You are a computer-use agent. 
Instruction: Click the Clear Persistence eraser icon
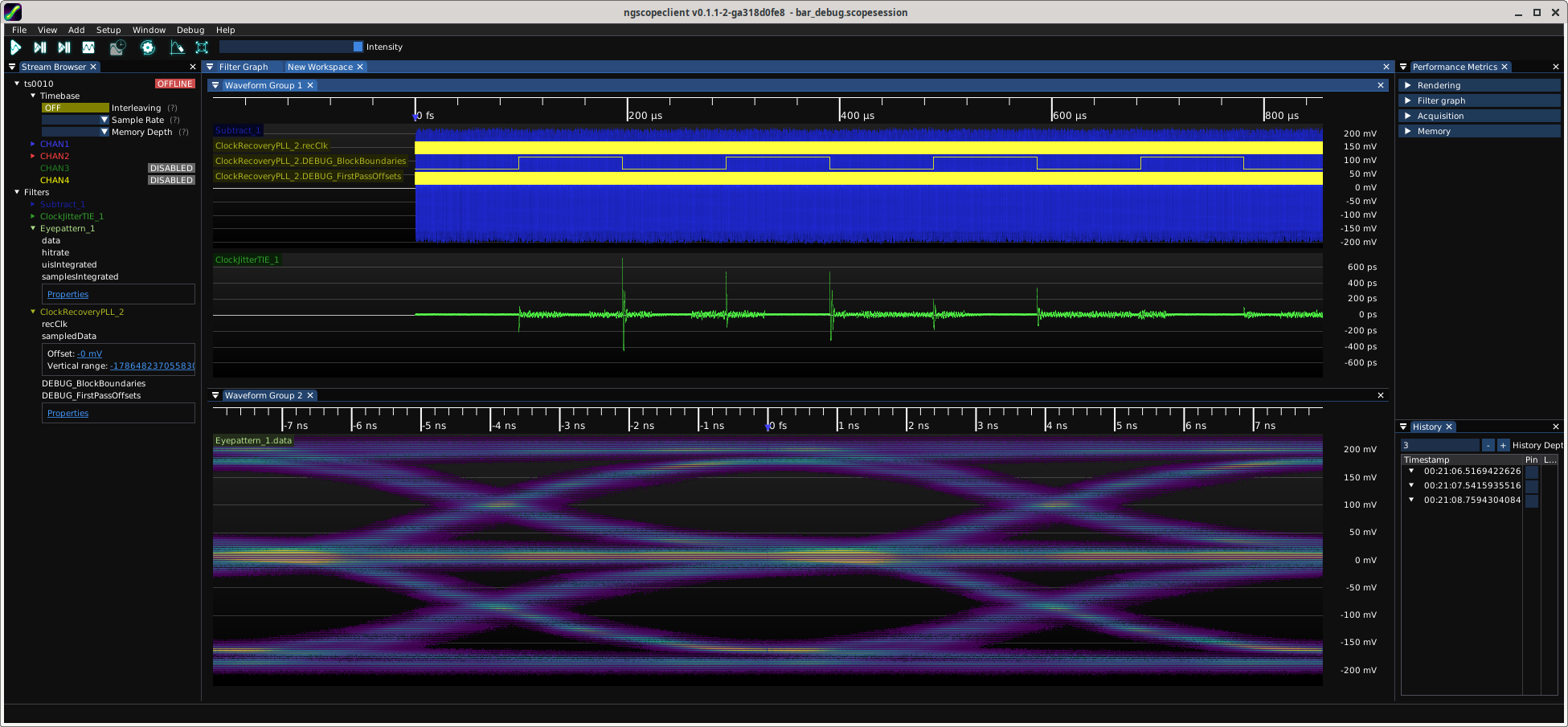tap(177, 47)
